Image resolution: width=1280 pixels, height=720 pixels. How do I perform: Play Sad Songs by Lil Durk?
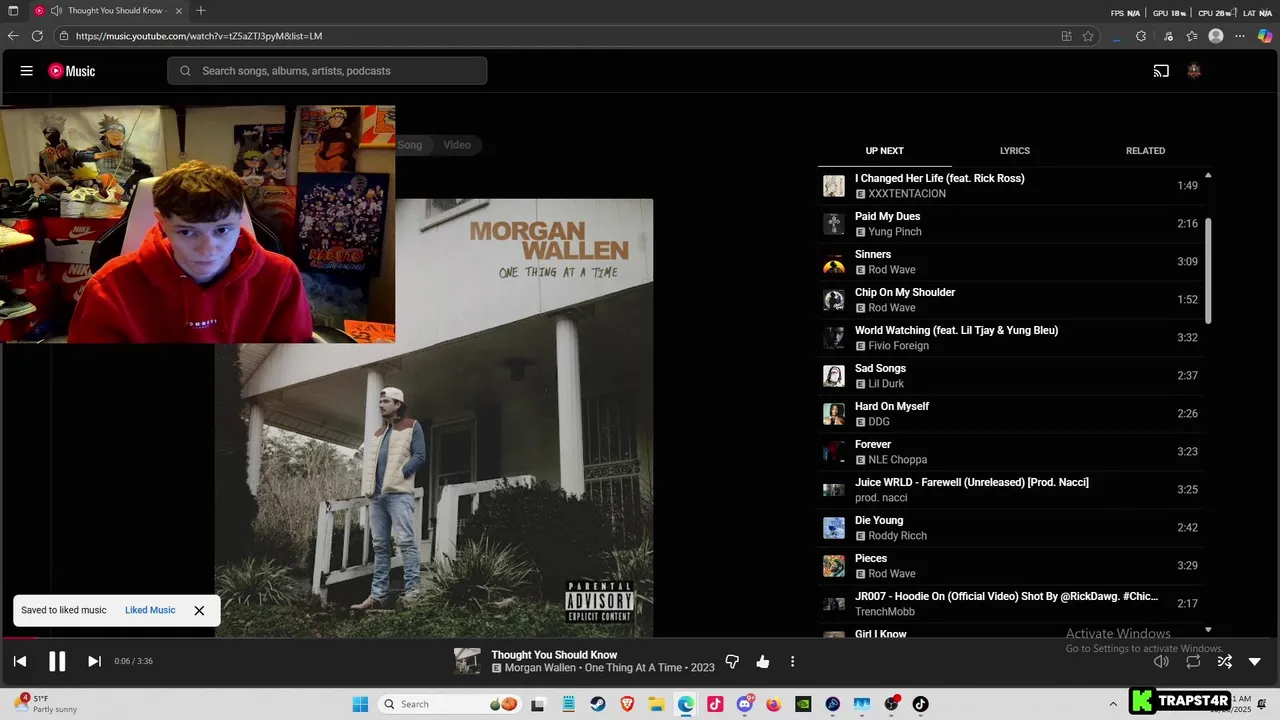pos(1010,376)
